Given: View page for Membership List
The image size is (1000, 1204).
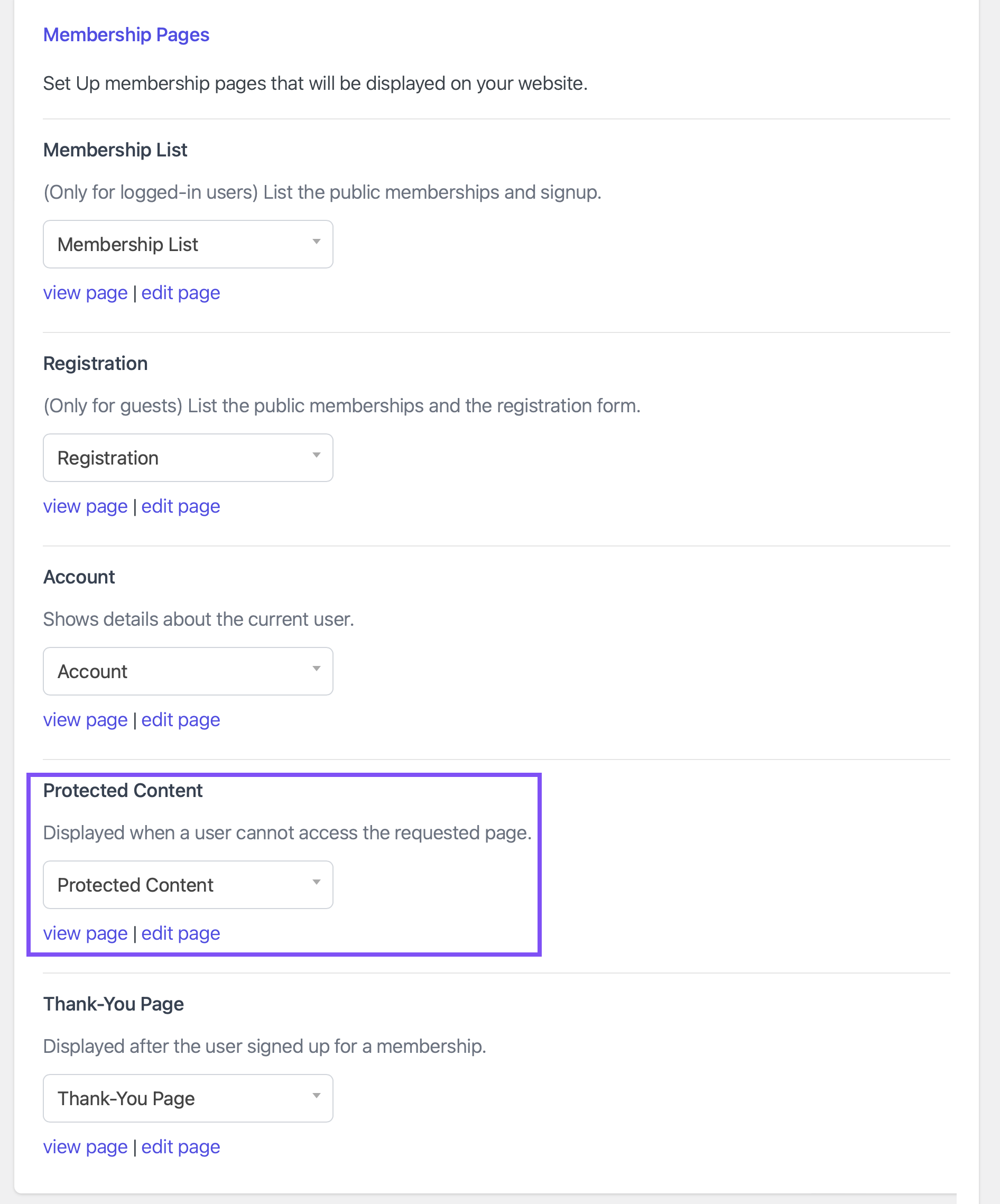Looking at the screenshot, I should point(86,293).
